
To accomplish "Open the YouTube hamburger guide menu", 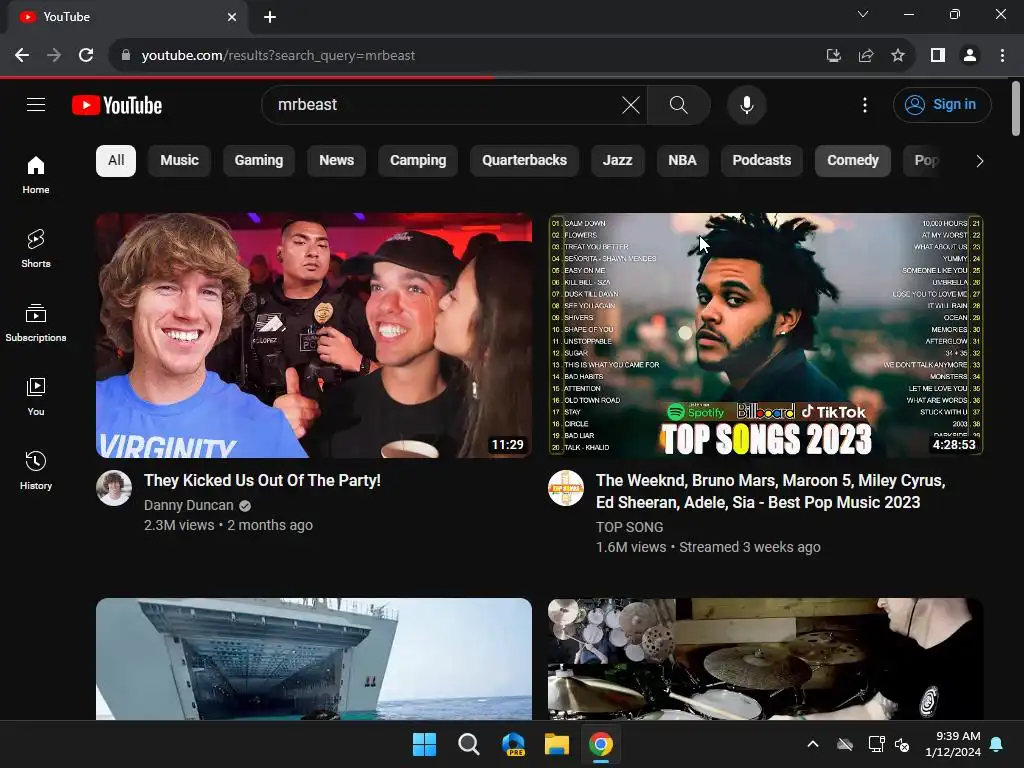I will click(x=36, y=104).
